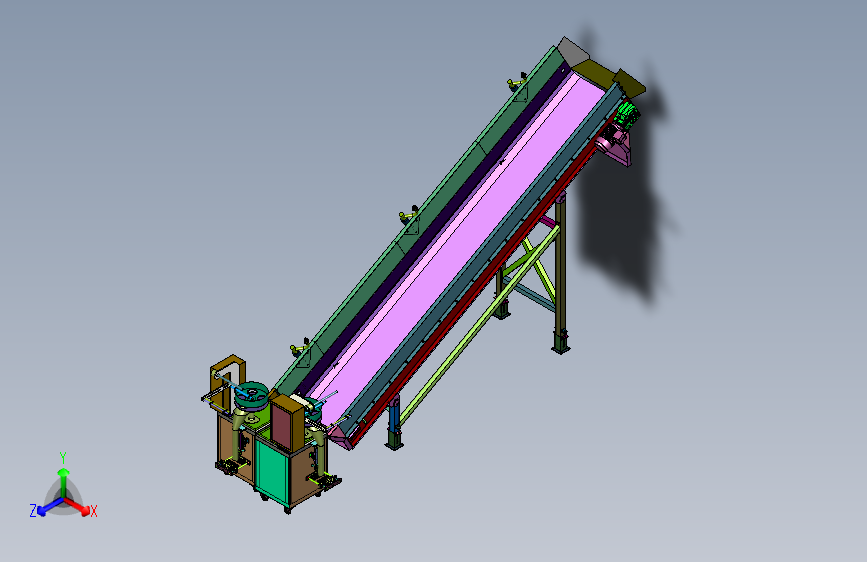The height and width of the screenshot is (562, 867).
Task: Click the green Y axis of the orientation triad
Action: pos(64,482)
